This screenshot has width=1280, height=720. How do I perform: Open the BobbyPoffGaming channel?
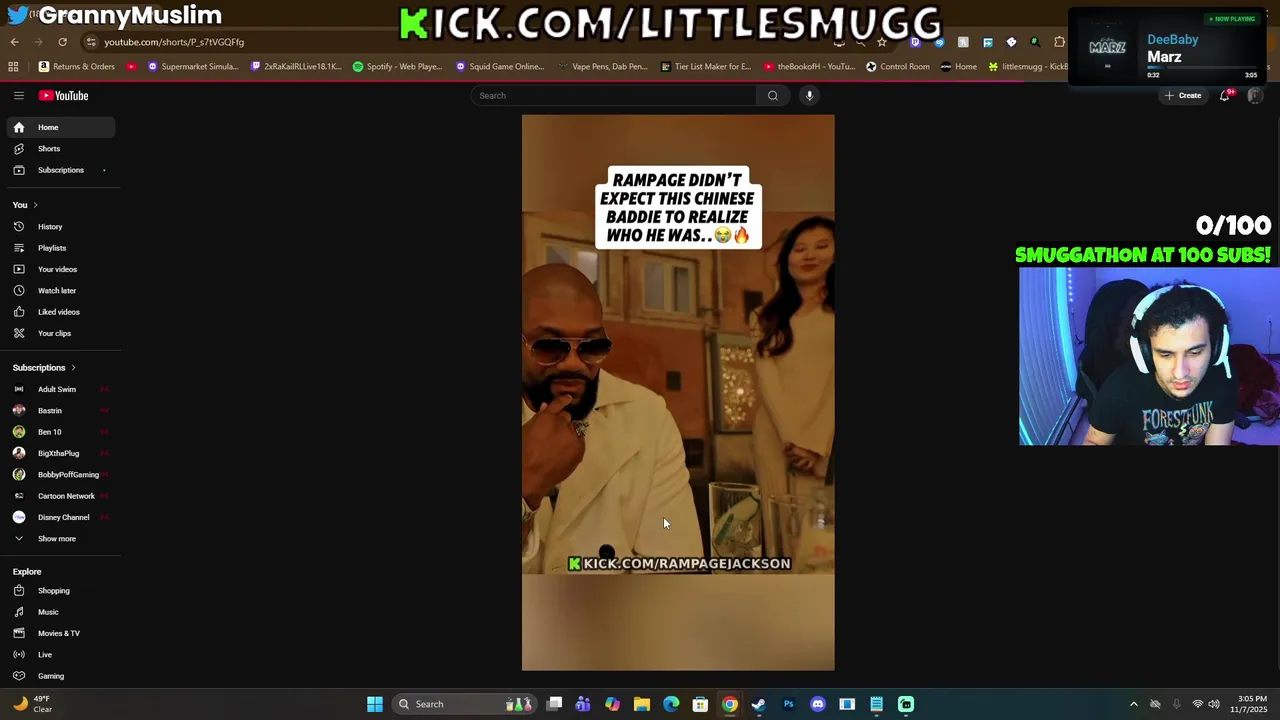pyautogui.click(x=60, y=475)
